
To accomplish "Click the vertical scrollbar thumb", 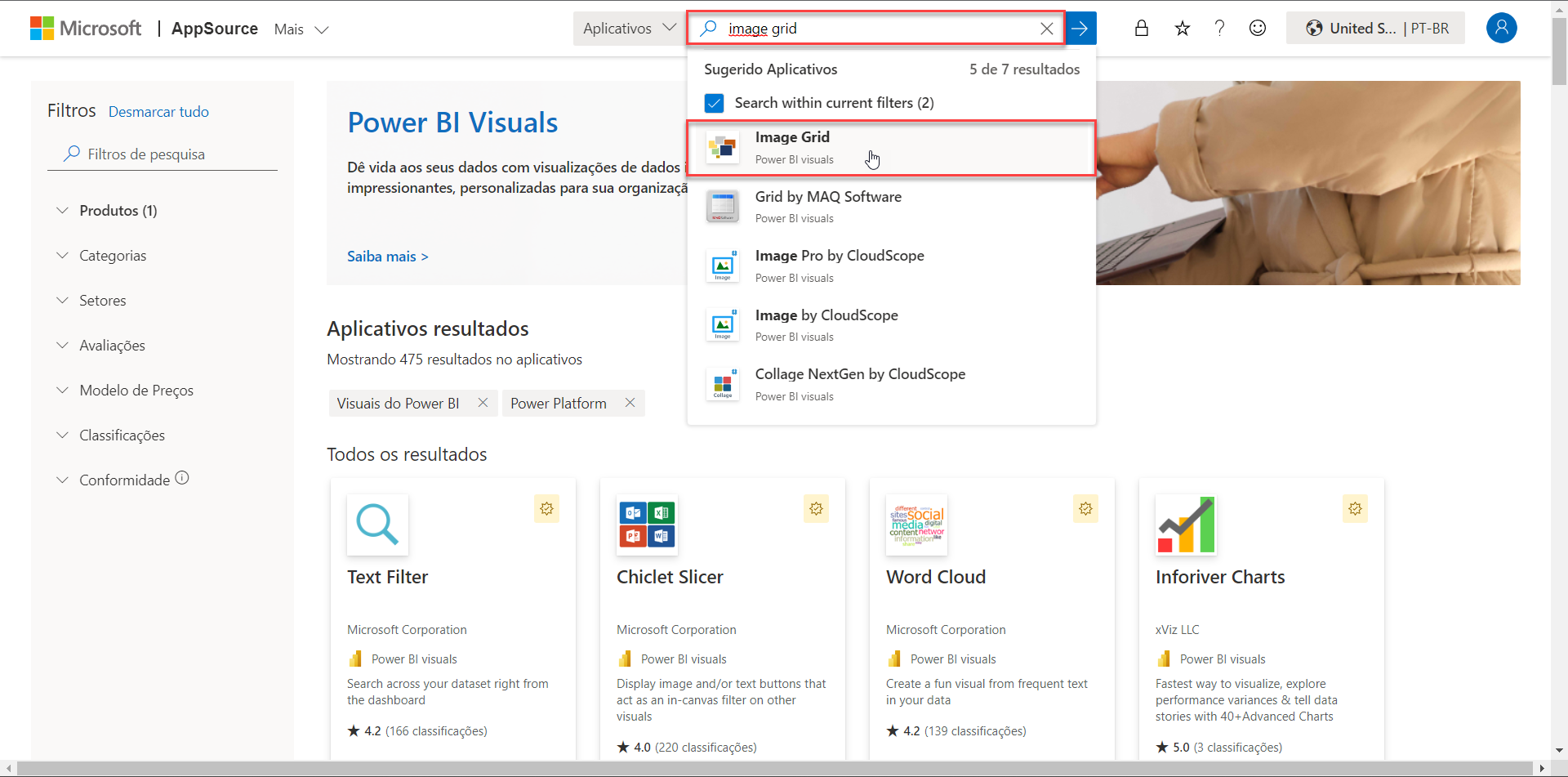I will (1559, 51).
